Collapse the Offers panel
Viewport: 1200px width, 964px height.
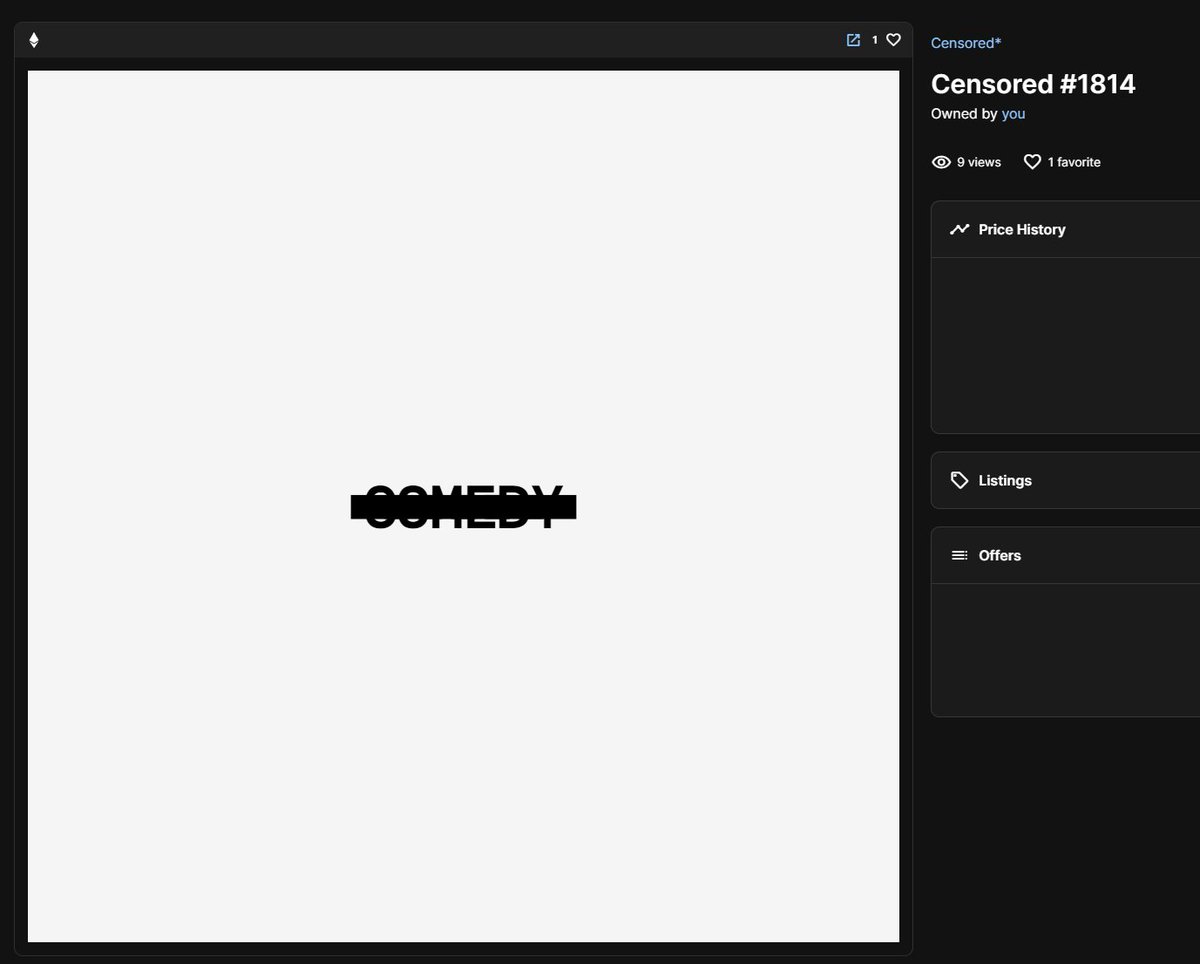(x=1066, y=555)
